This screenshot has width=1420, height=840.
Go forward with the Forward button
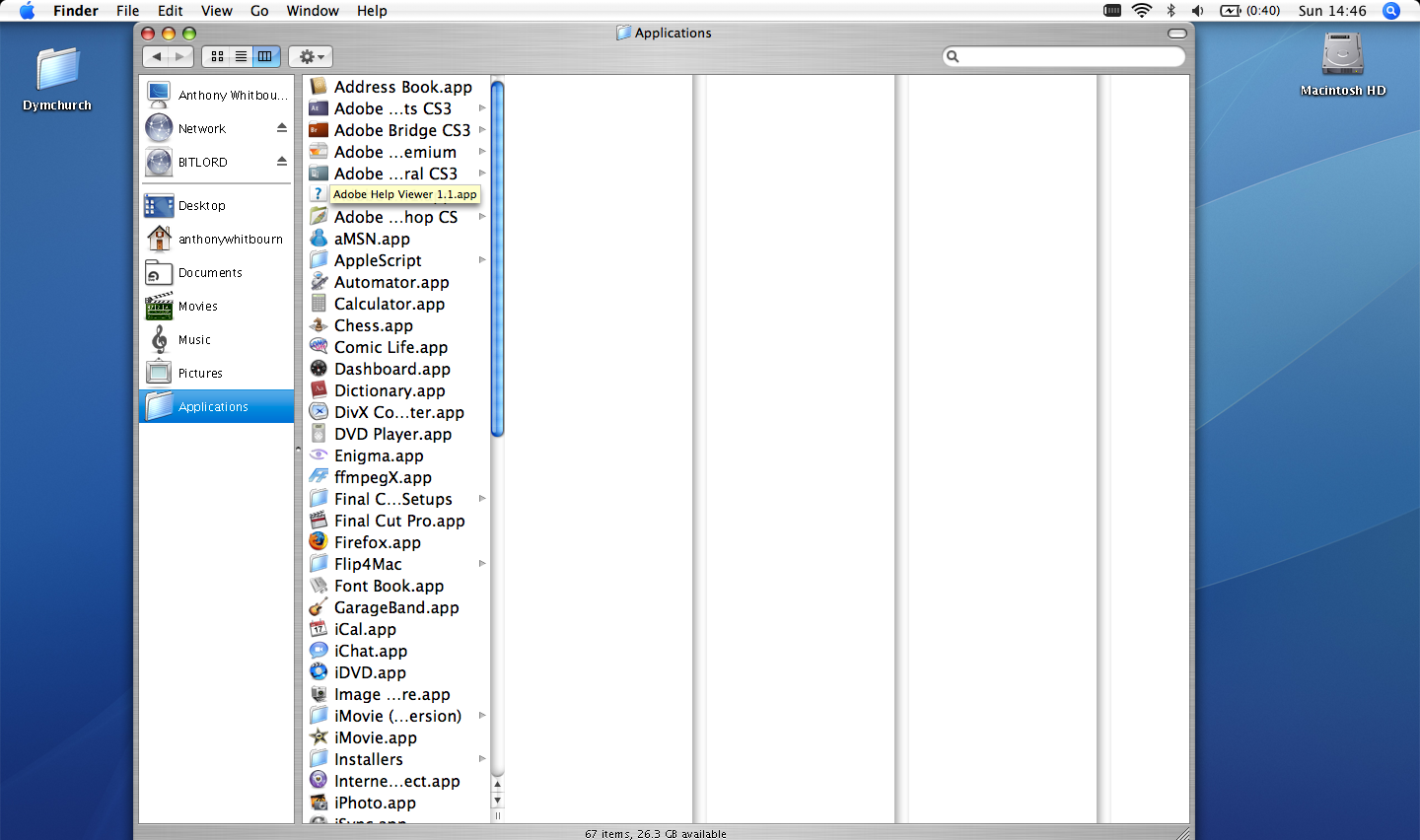point(180,56)
